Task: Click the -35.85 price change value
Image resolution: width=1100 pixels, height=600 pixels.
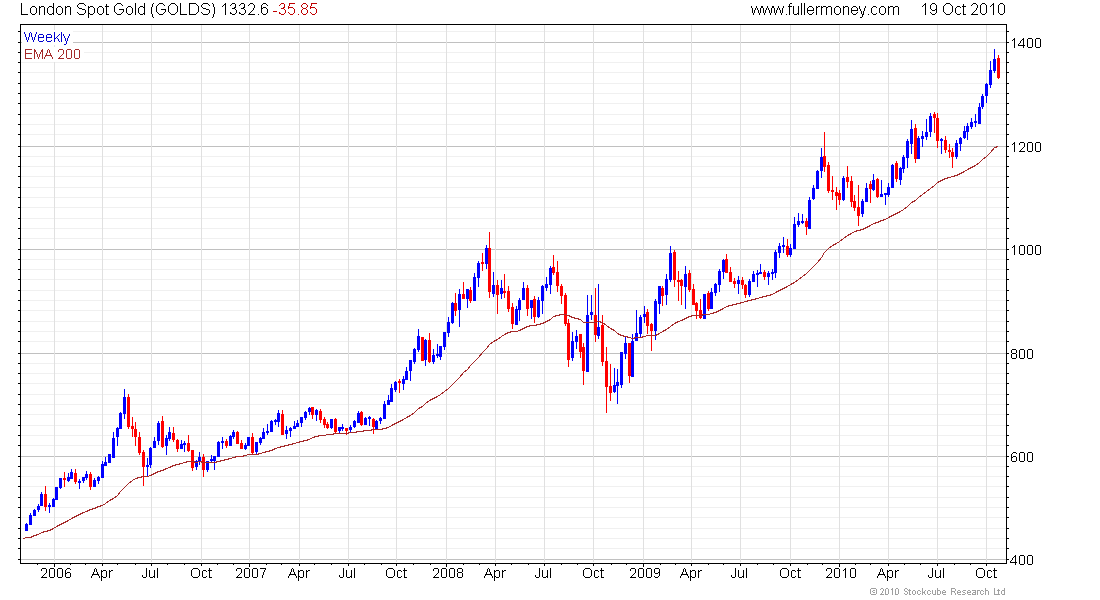Action: point(295,10)
